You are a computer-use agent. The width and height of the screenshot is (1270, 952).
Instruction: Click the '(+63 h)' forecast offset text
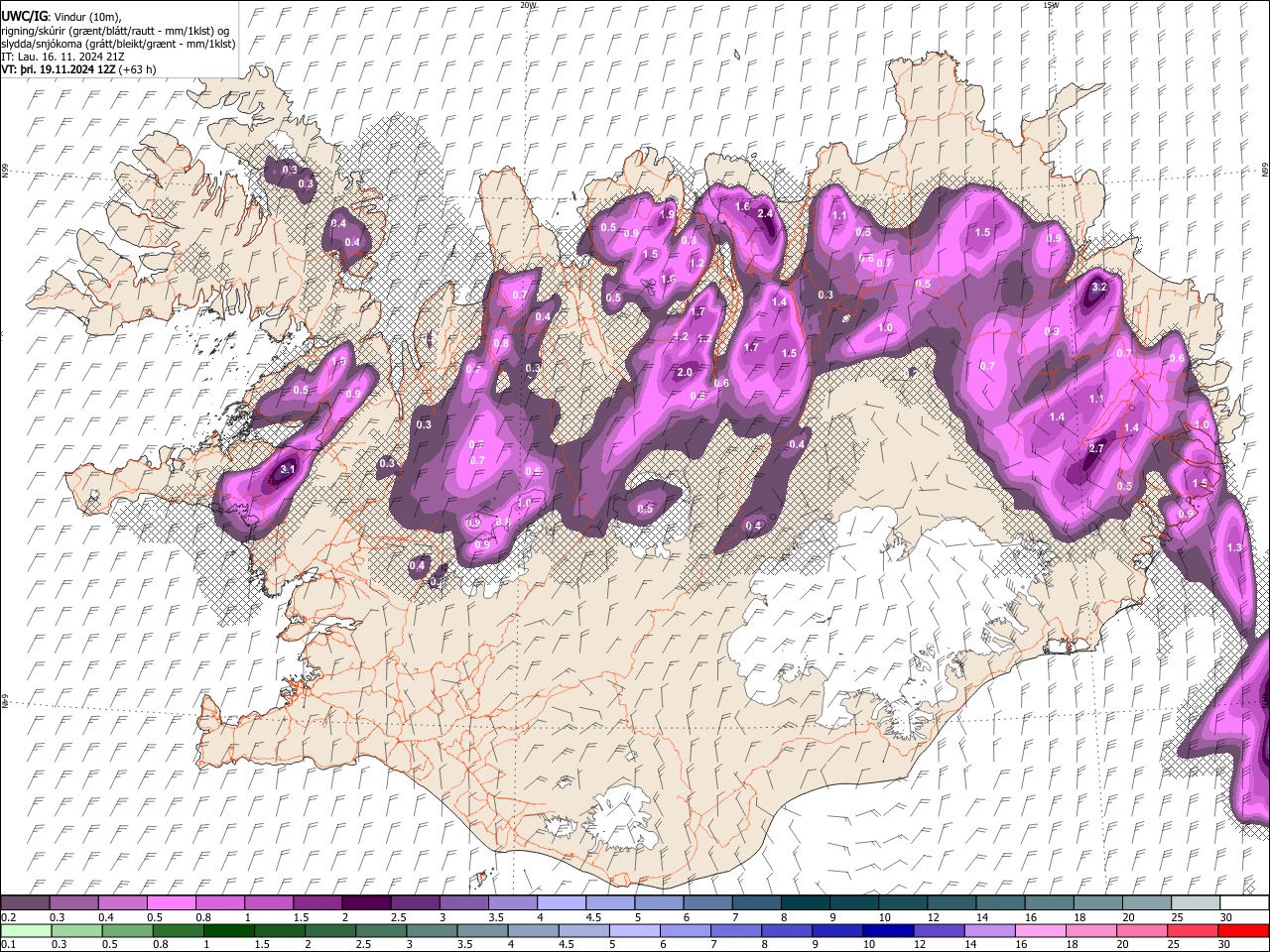[x=137, y=69]
